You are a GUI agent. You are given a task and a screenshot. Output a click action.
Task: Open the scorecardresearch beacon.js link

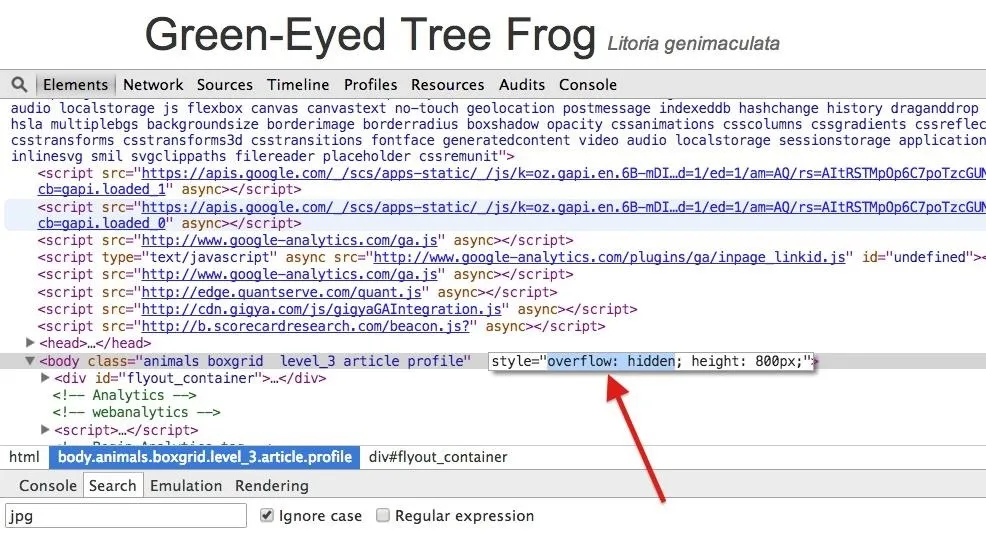coord(306,327)
